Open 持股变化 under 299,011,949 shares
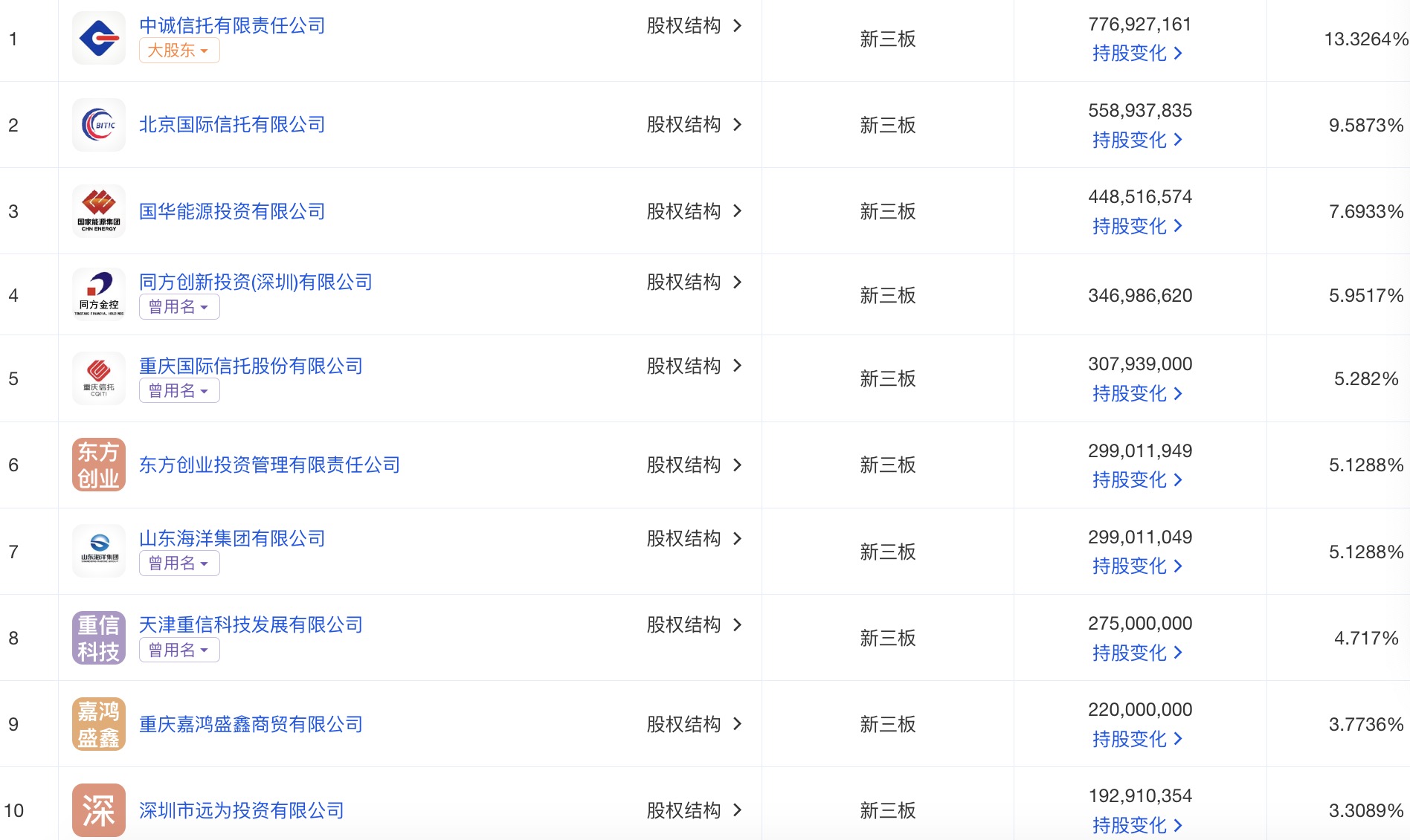Image resolution: width=1410 pixels, height=840 pixels. pos(1137,479)
